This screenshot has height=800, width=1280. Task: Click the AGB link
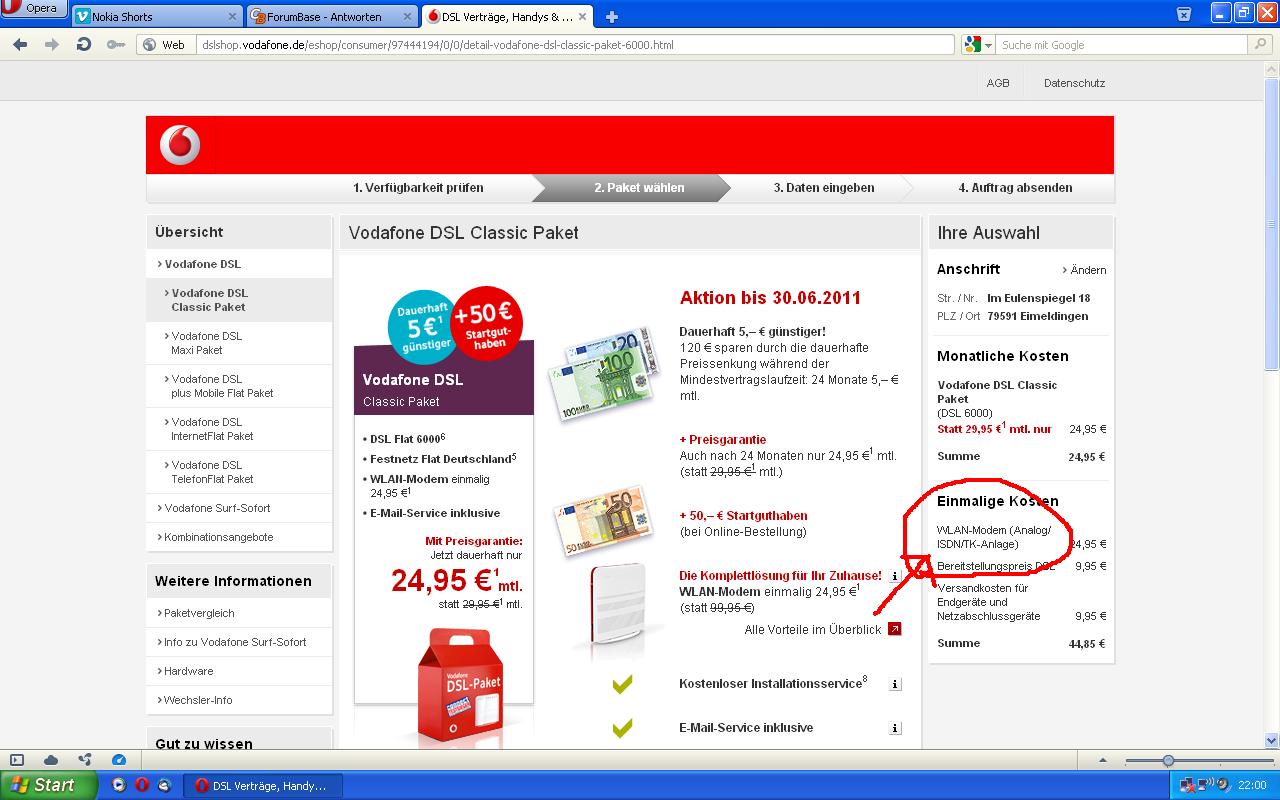pos(998,83)
